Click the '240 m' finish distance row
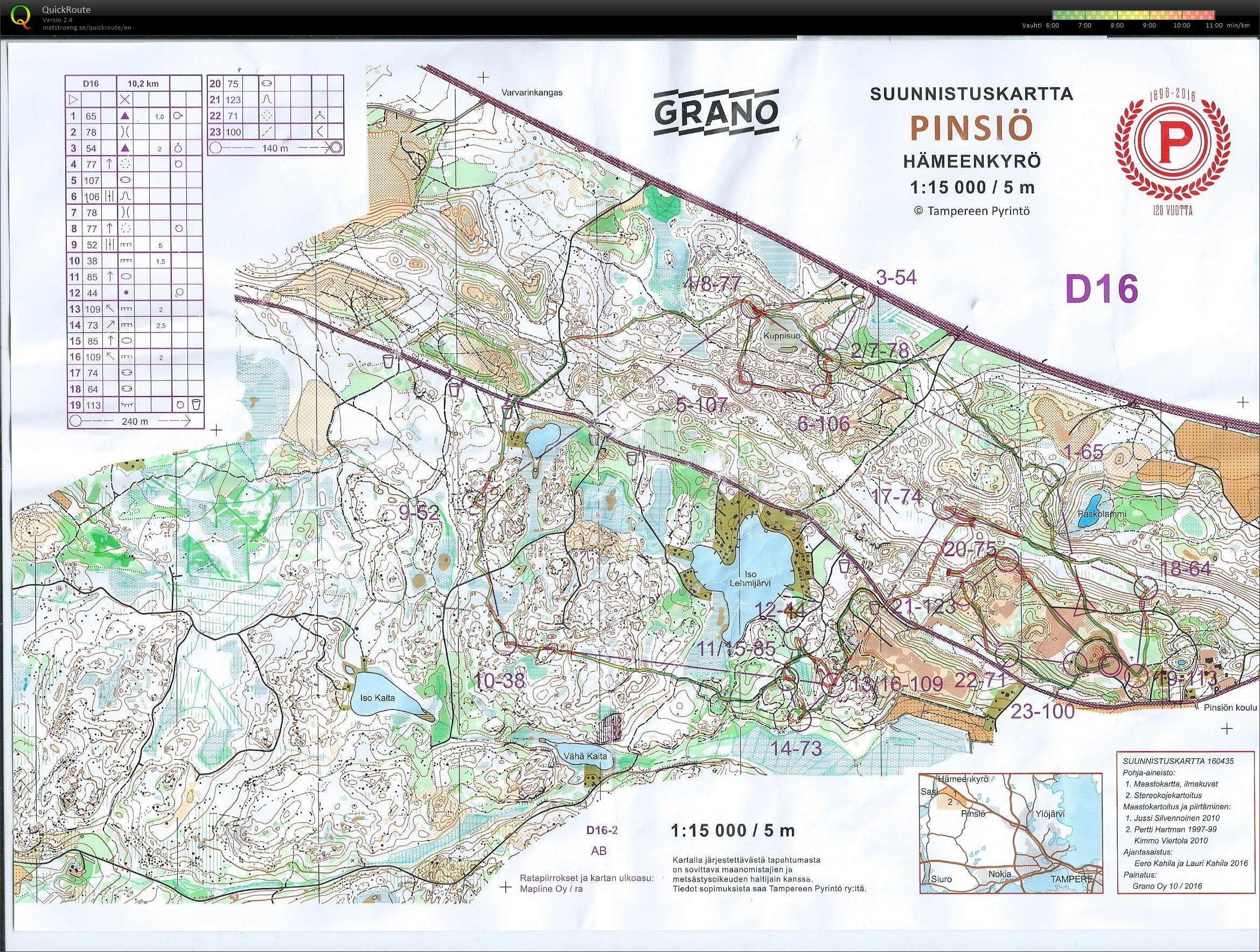This screenshot has width=1260, height=952. click(135, 422)
